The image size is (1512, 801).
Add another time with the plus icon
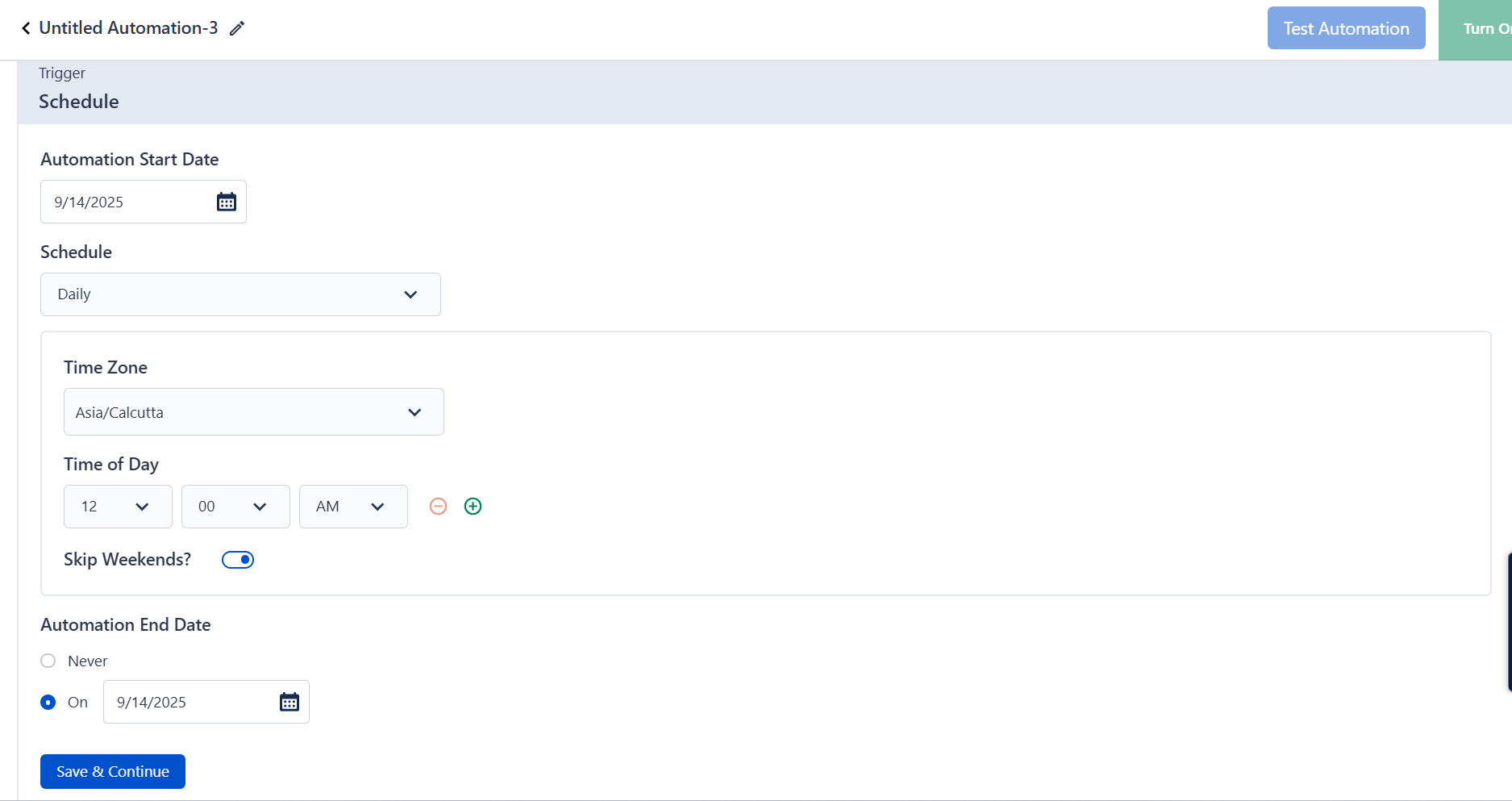[x=473, y=507]
